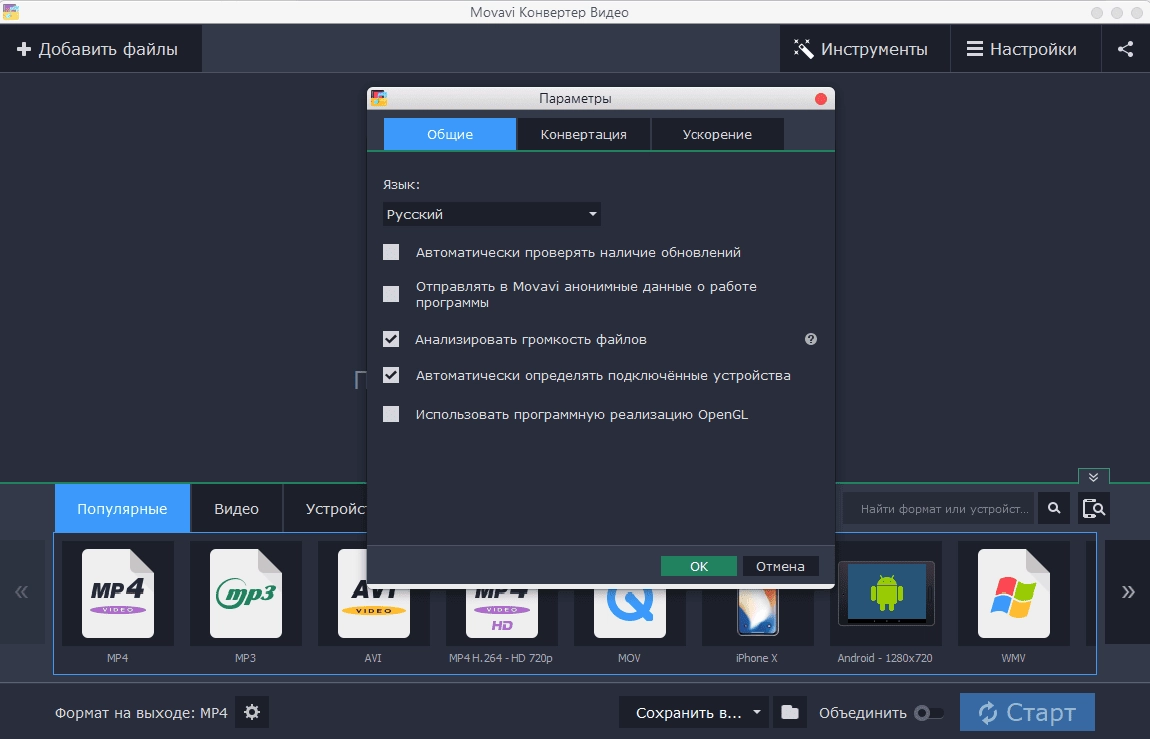
Task: Click the Старт conversion button
Action: coord(1027,712)
